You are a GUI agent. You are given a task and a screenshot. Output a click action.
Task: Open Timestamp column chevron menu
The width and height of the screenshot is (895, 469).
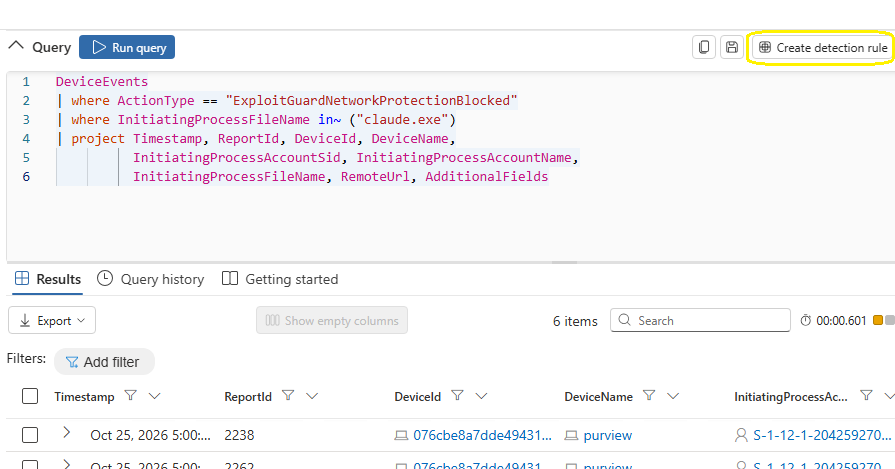point(154,396)
